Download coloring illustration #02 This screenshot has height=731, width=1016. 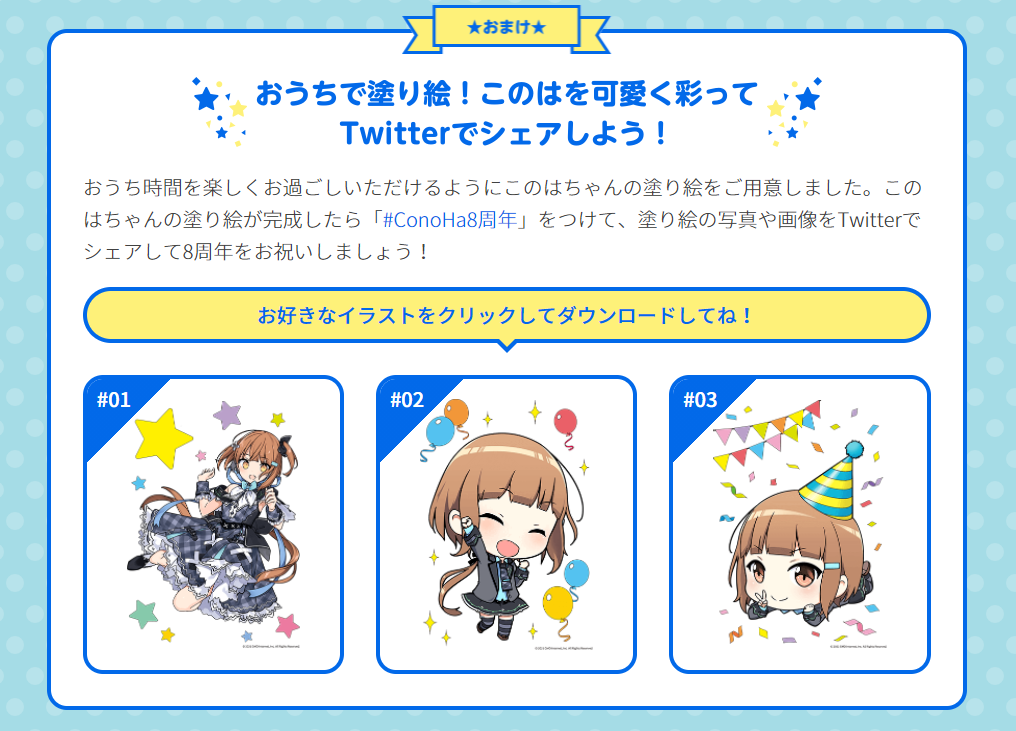tap(506, 524)
